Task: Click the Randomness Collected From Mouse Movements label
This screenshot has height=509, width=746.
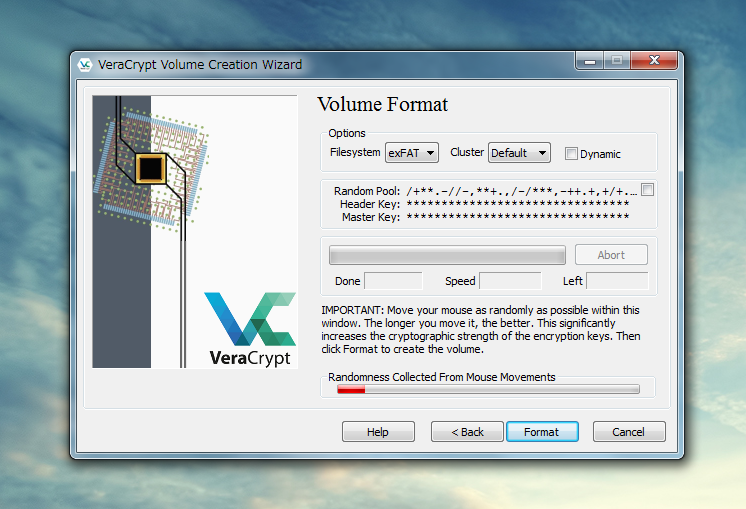Action: point(442,377)
